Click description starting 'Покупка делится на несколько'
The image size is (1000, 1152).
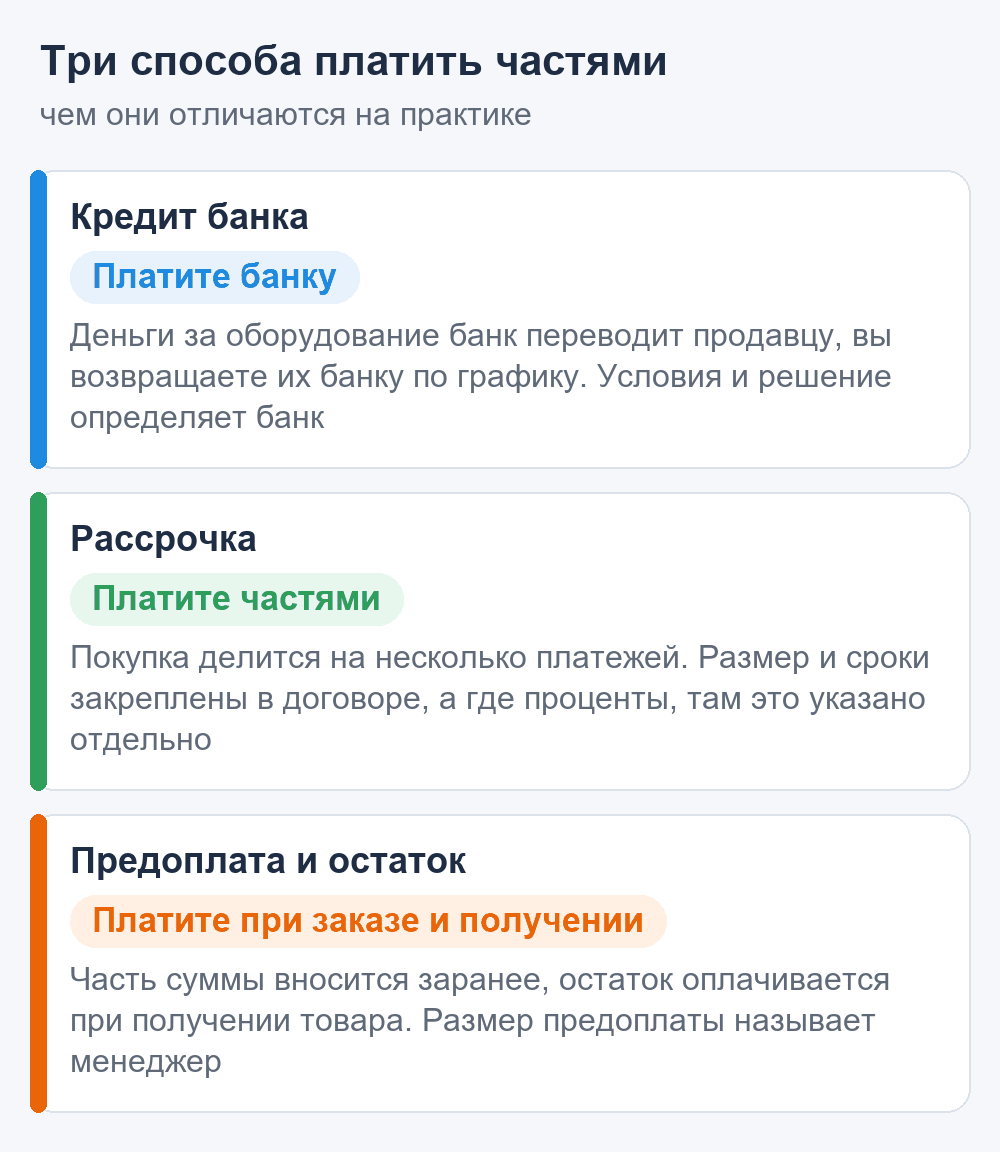point(500,698)
